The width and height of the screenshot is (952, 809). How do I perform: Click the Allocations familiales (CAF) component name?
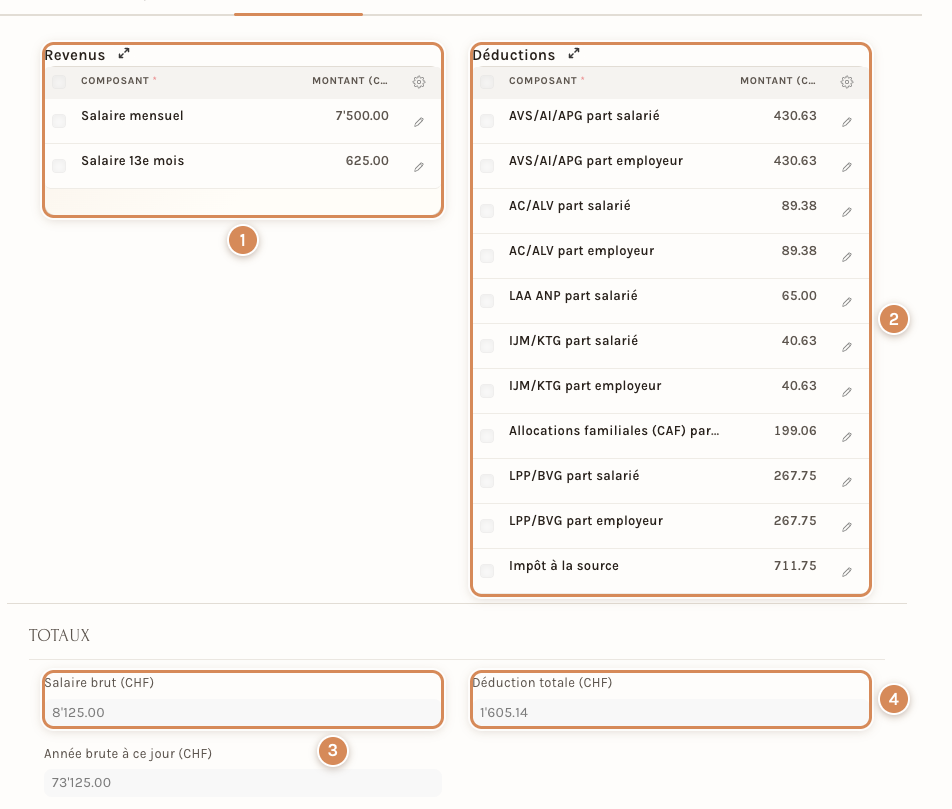[614, 431]
